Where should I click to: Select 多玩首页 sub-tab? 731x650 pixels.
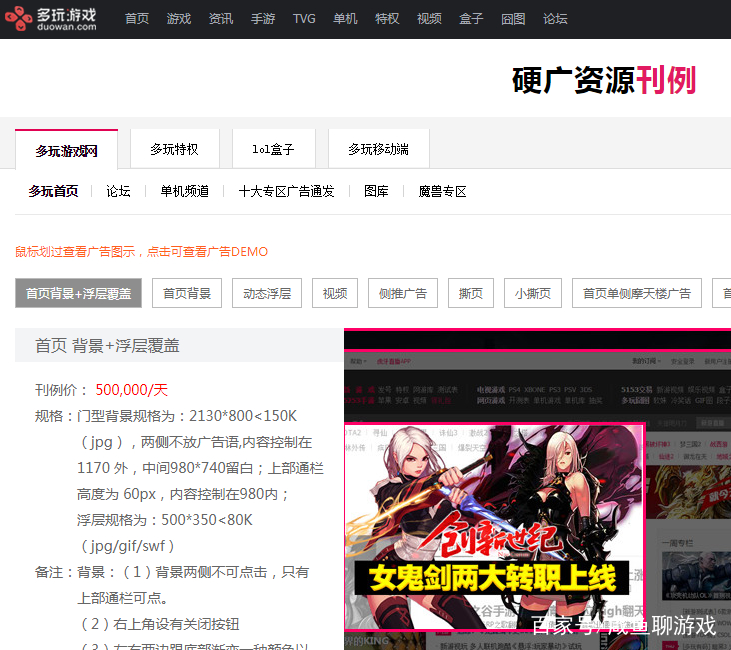(x=53, y=191)
